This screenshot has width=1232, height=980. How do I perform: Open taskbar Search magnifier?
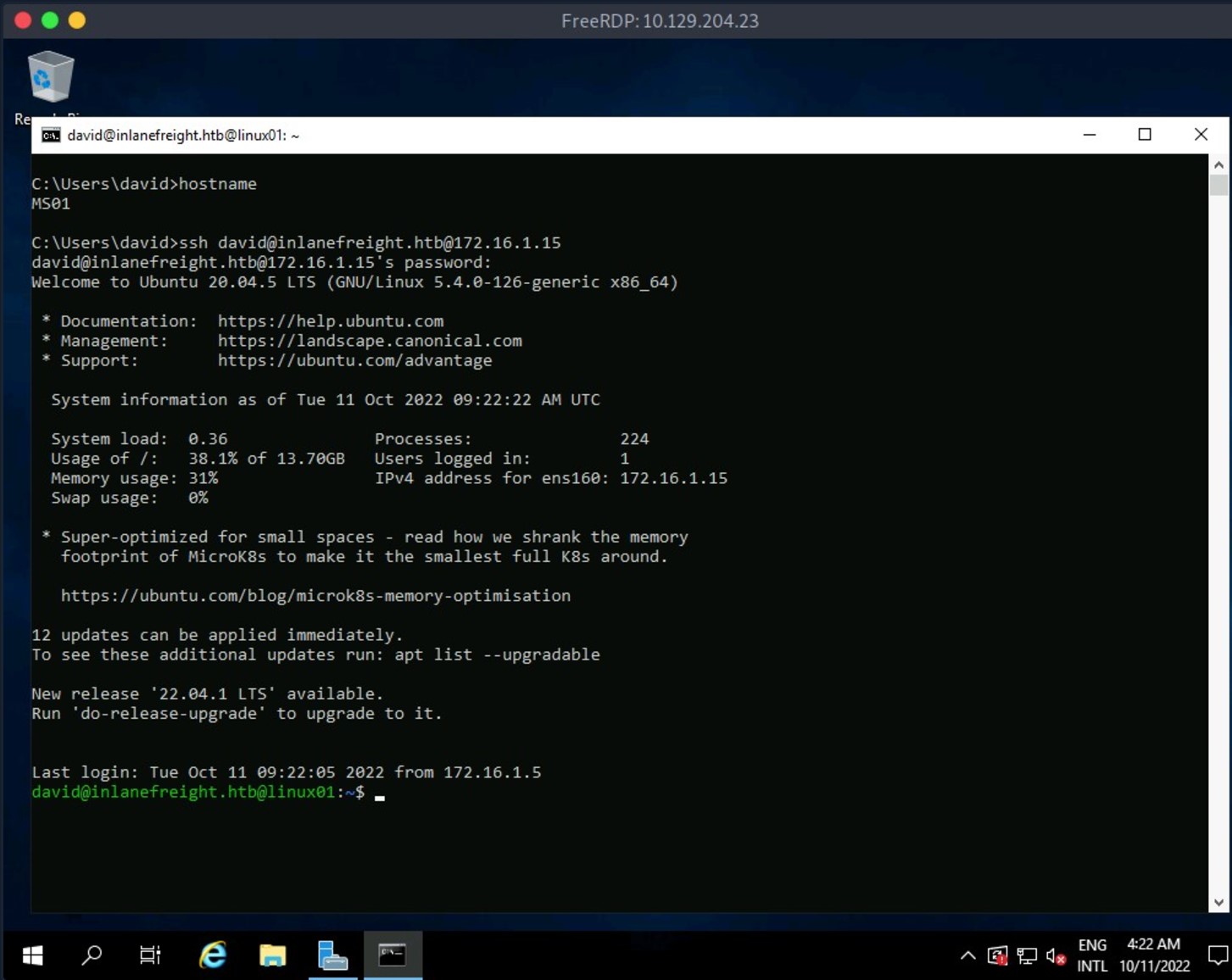92,955
